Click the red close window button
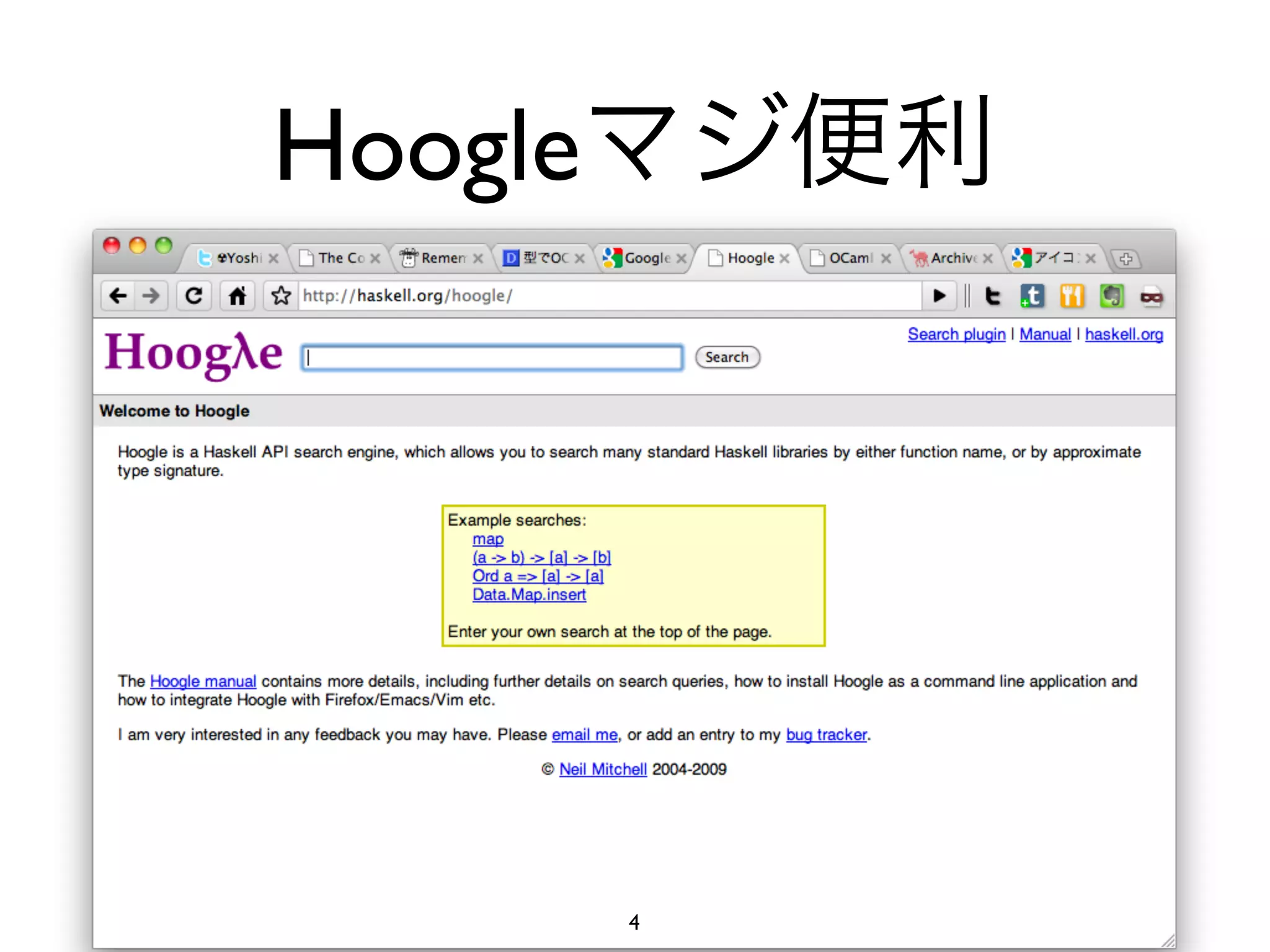The height and width of the screenshot is (952, 1270). 112,245
